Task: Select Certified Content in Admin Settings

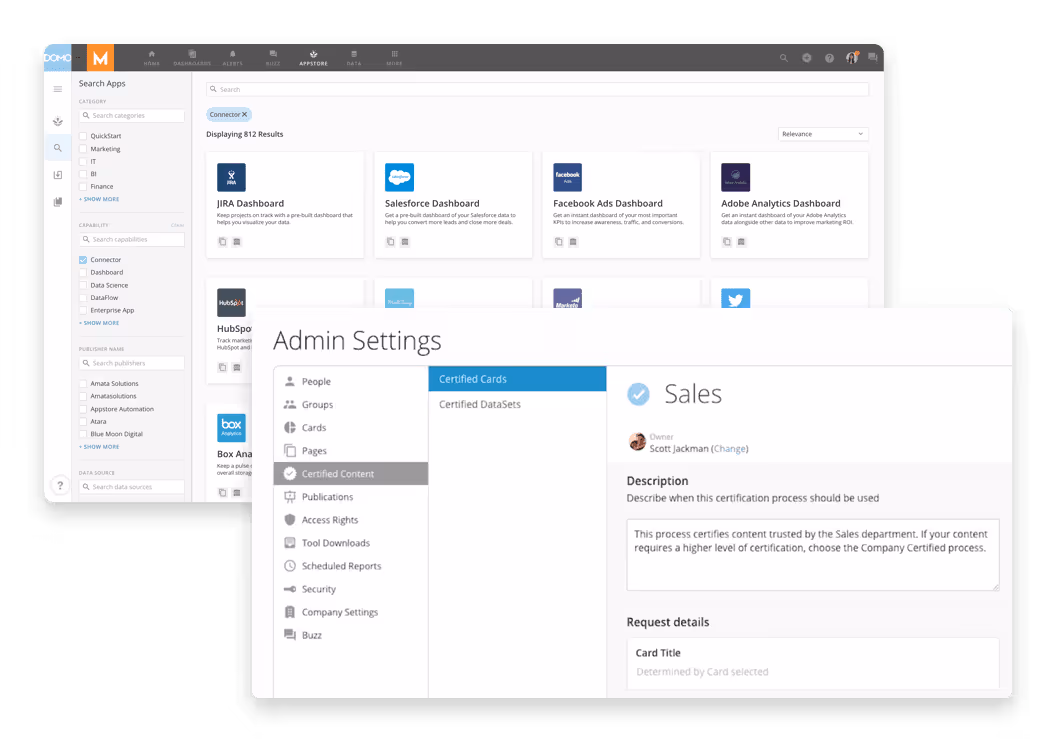Action: (x=351, y=474)
